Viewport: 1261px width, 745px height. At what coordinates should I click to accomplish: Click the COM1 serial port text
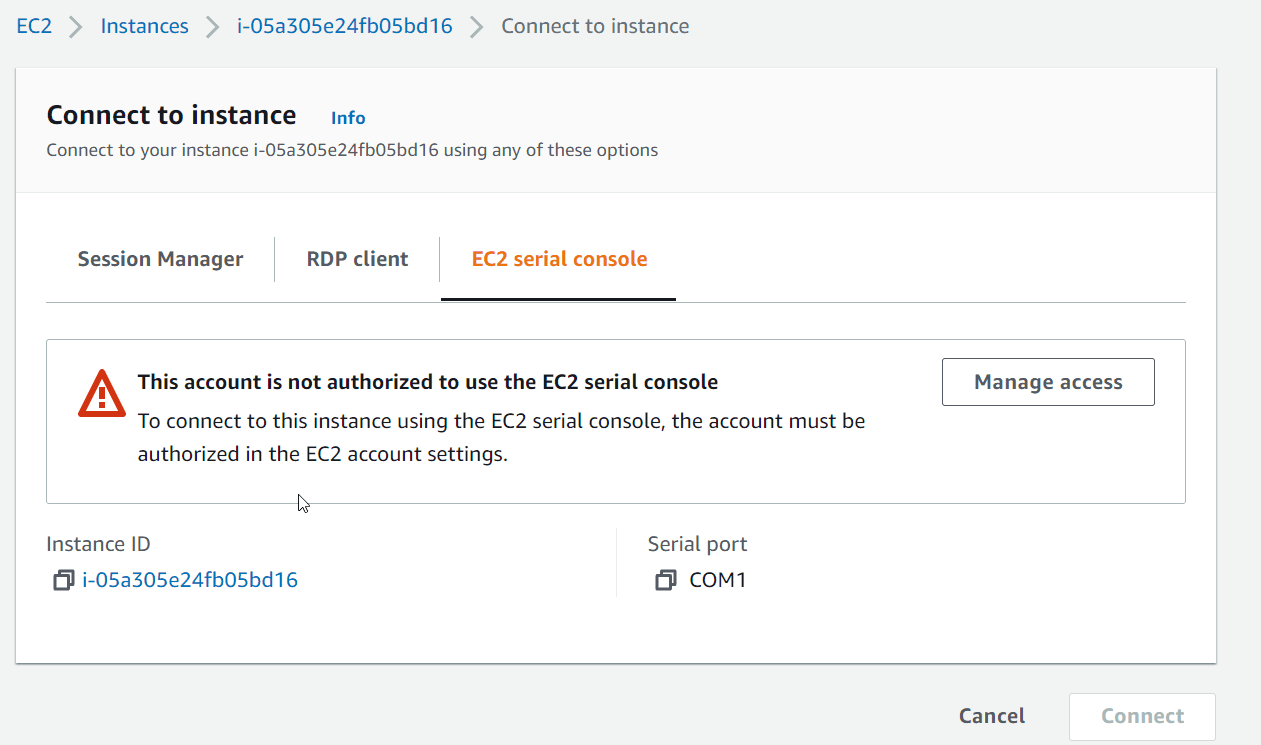(x=718, y=580)
